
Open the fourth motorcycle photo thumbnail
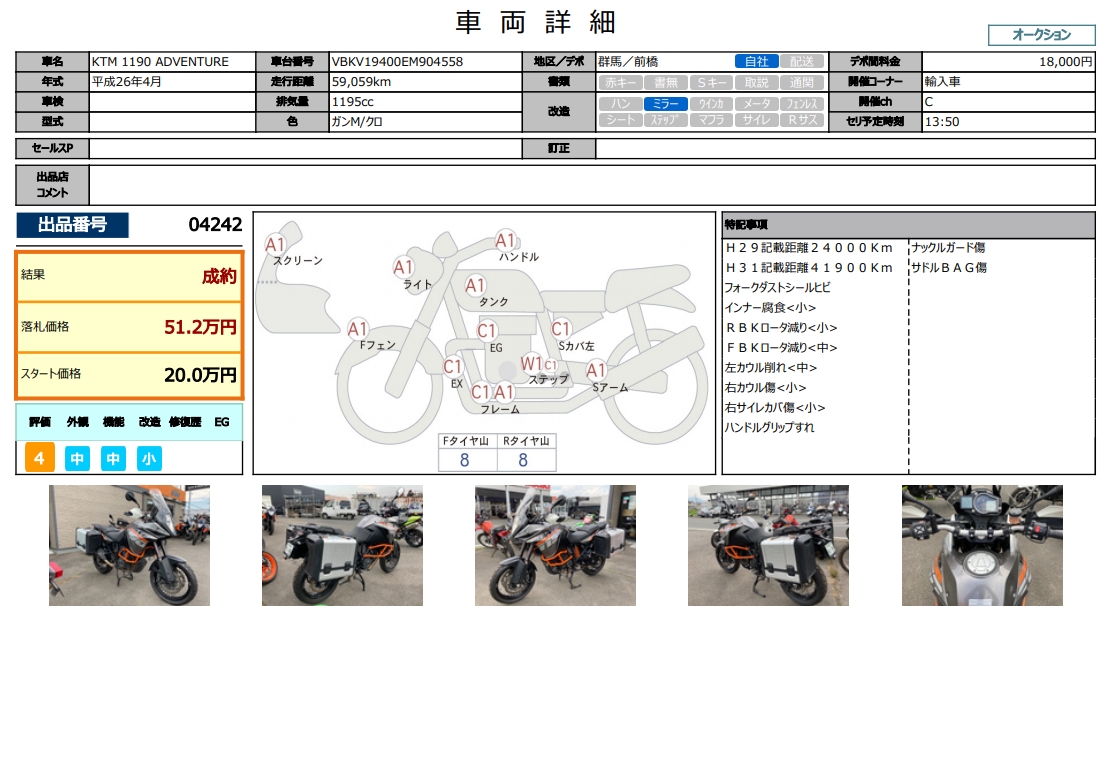click(x=768, y=545)
